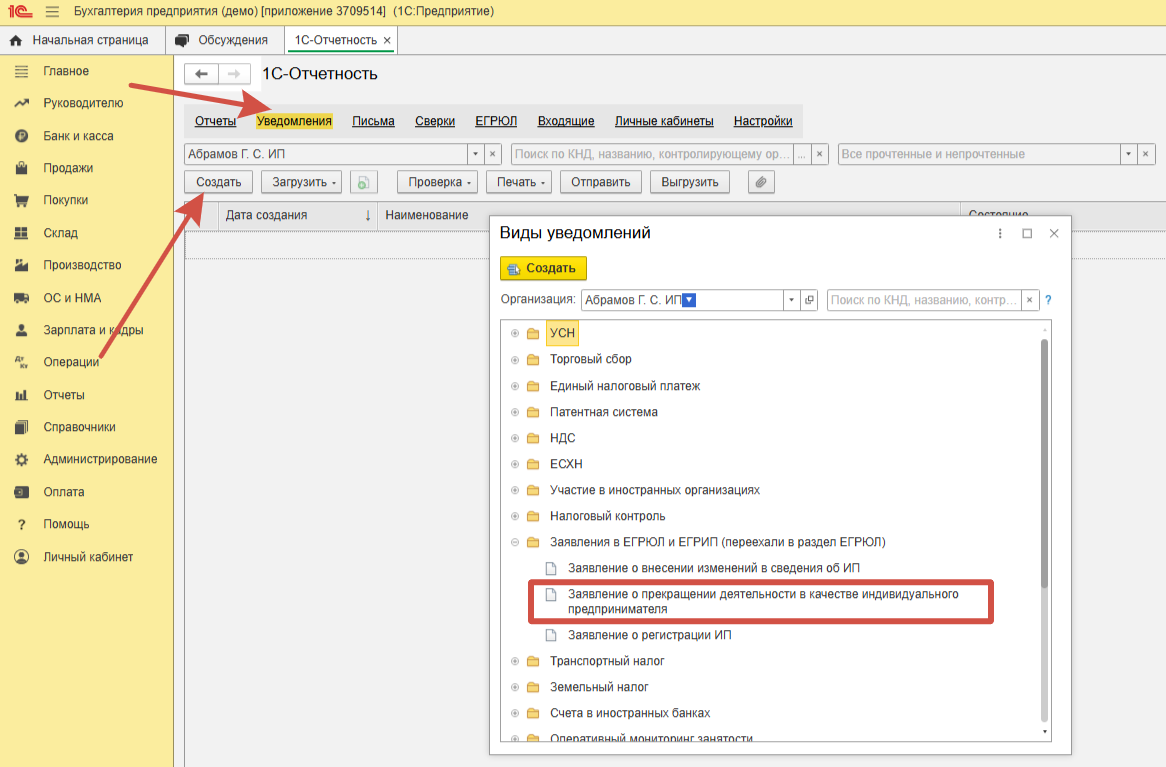This screenshot has width=1166, height=767.
Task: Clear the main organization filter field
Action: pyautogui.click(x=492, y=154)
